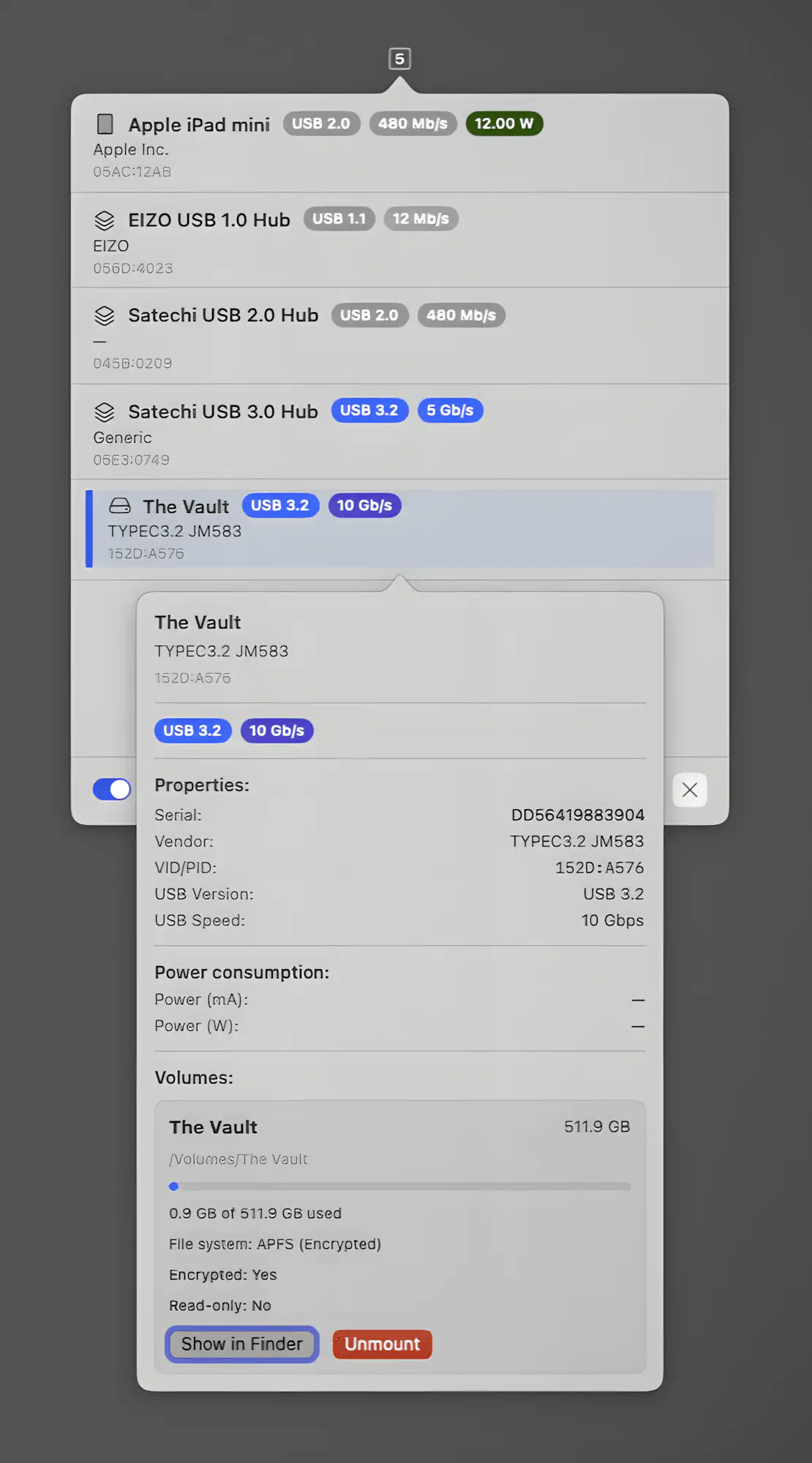Click the USB 3.2 badge in detail popover

pos(192,731)
